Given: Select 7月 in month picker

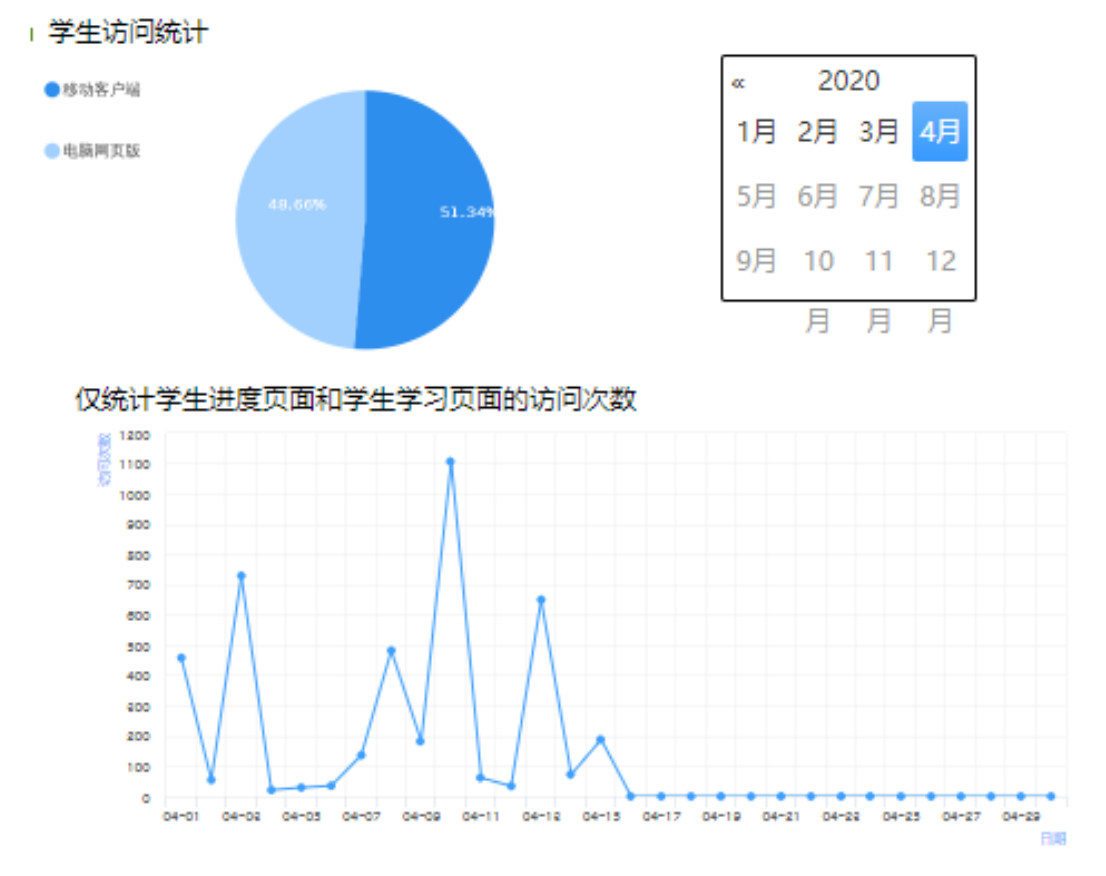Looking at the screenshot, I should tap(879, 196).
